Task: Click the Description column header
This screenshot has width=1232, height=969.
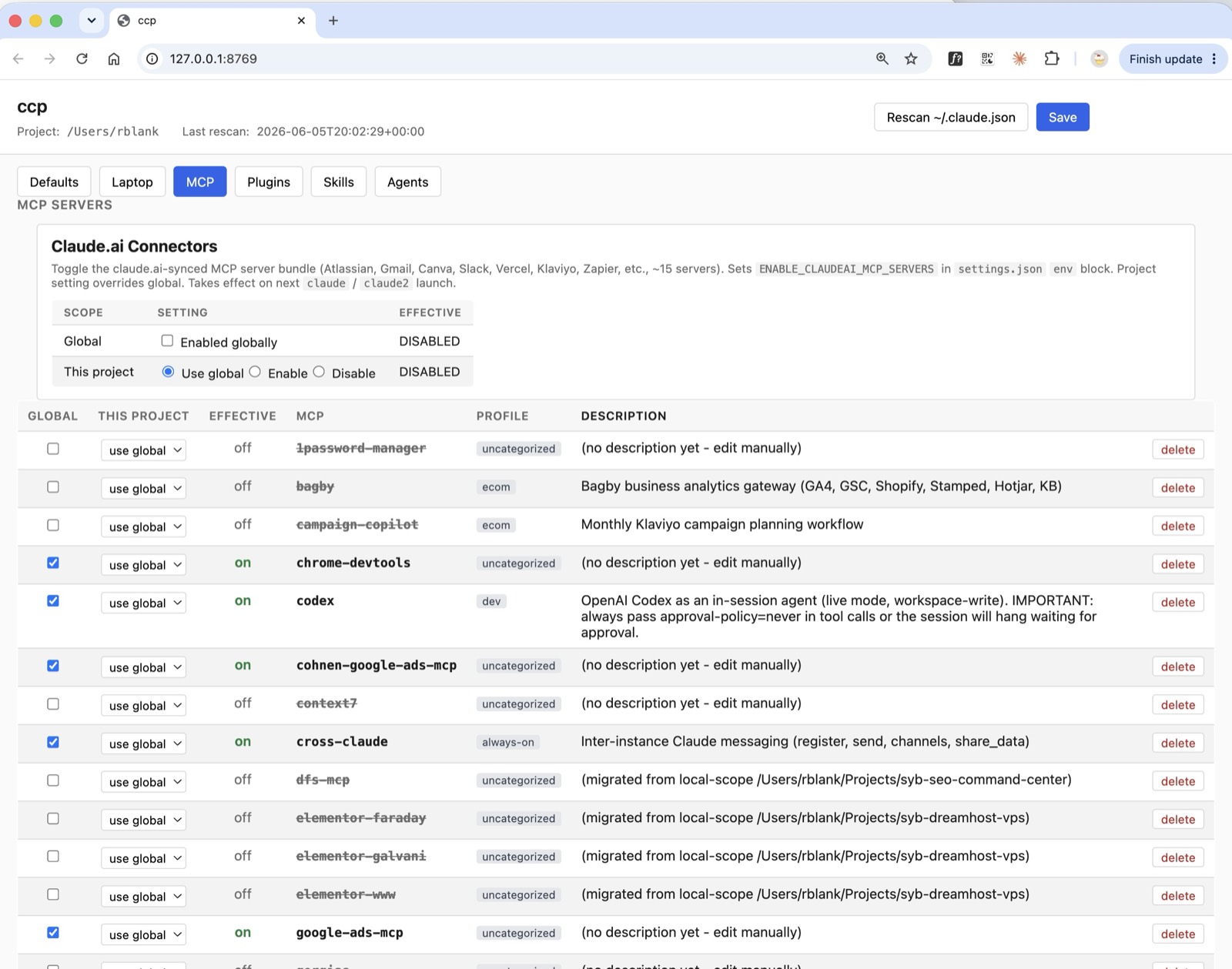Action: pos(624,416)
